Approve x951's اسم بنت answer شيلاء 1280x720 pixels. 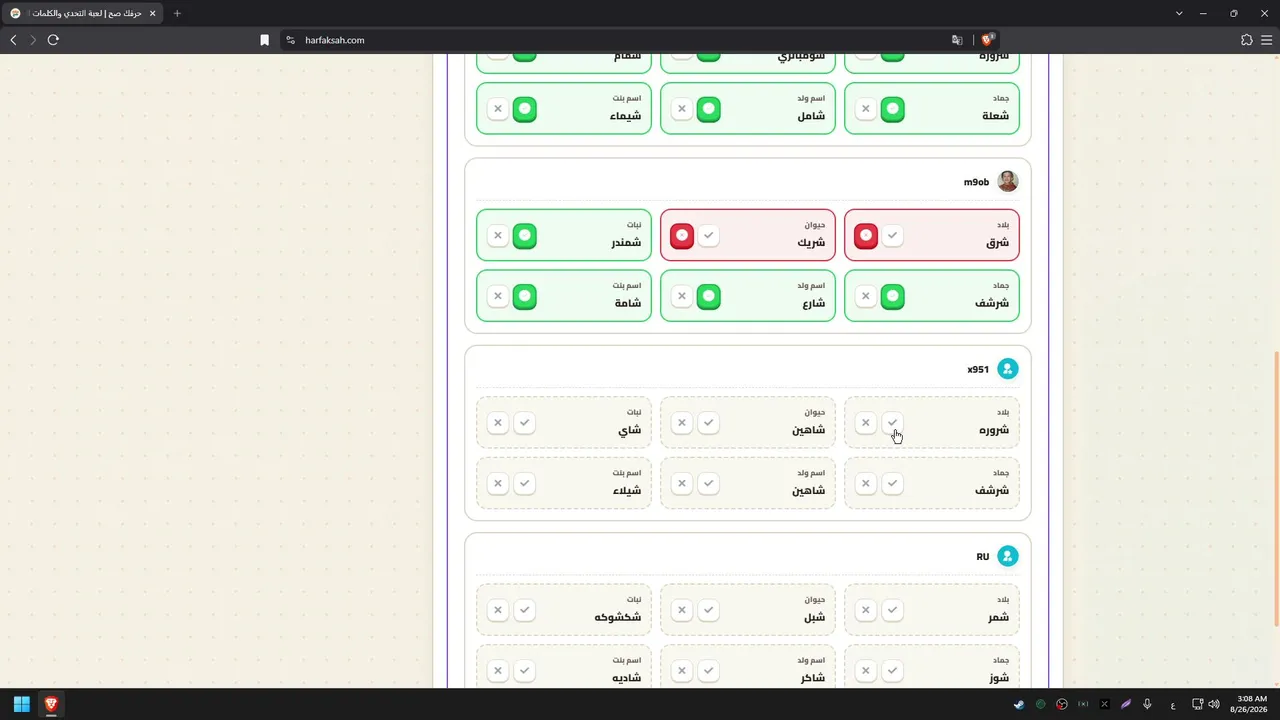point(525,483)
